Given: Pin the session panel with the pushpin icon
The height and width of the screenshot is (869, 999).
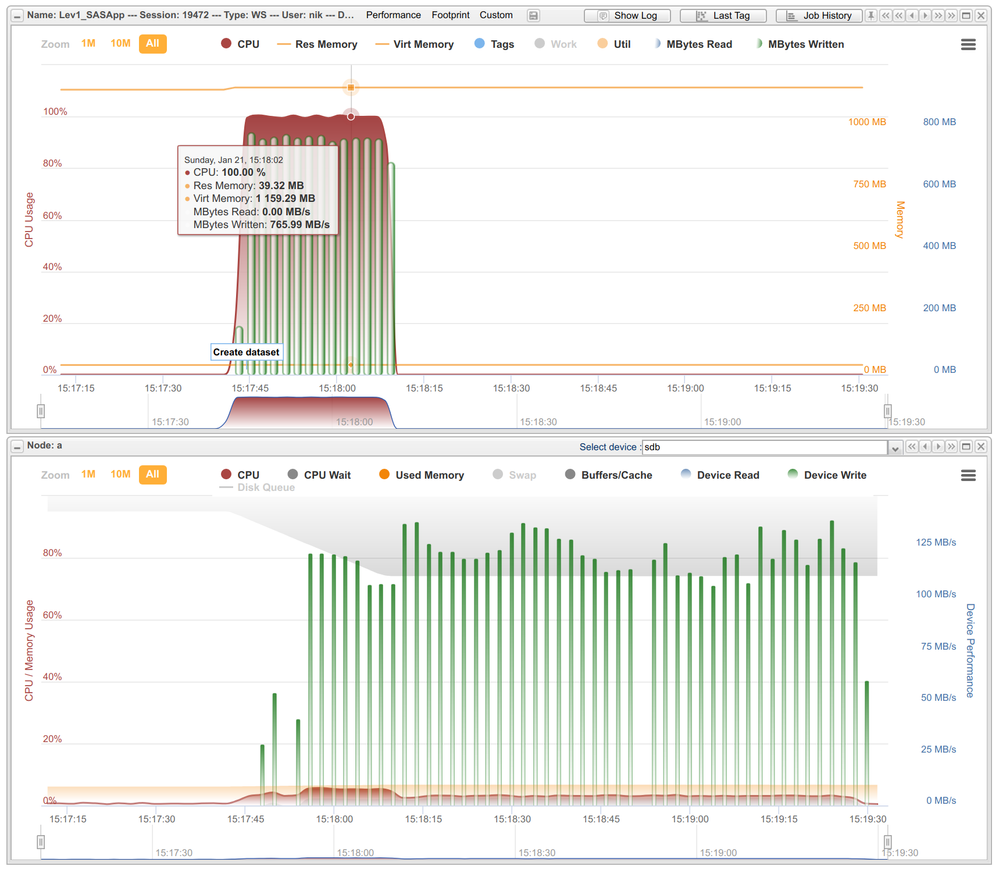Looking at the screenshot, I should [x=871, y=15].
